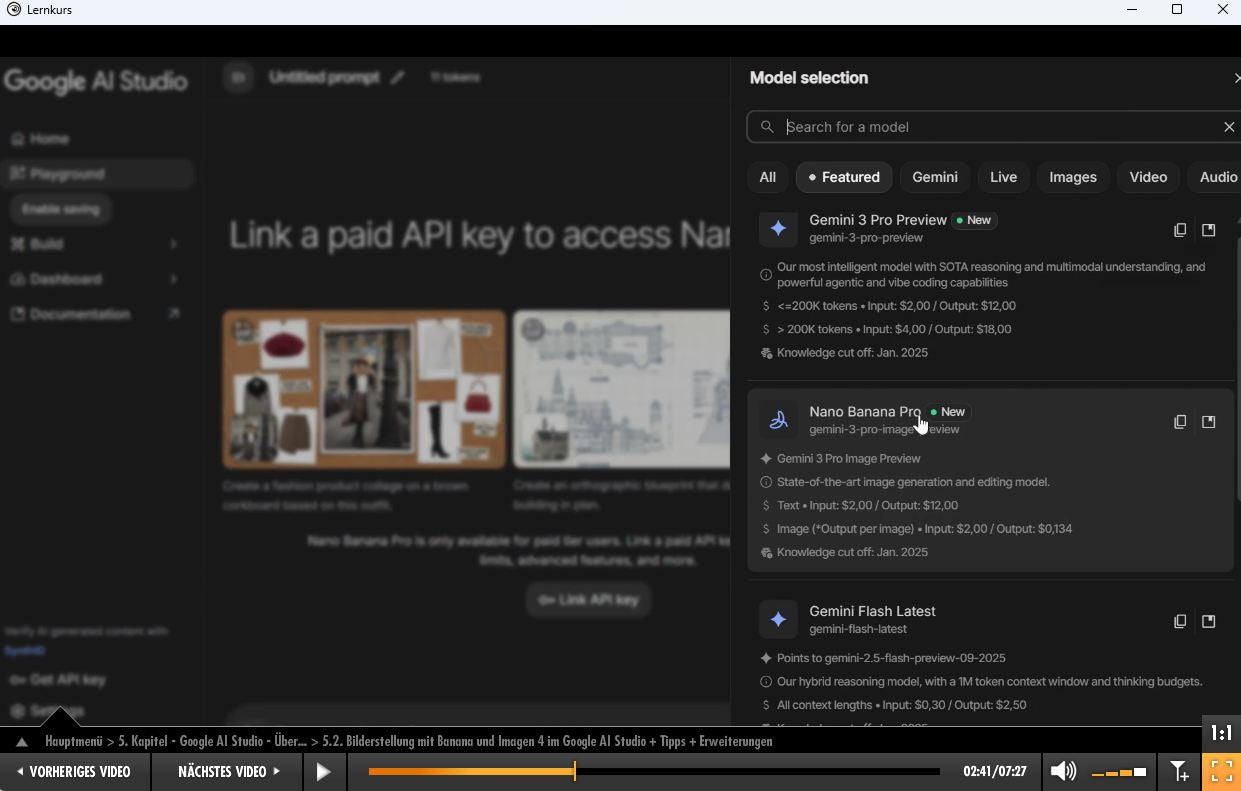Expand the main menu breadcrumb arrow
The width and height of the screenshot is (1241, 791).
(x=20, y=742)
